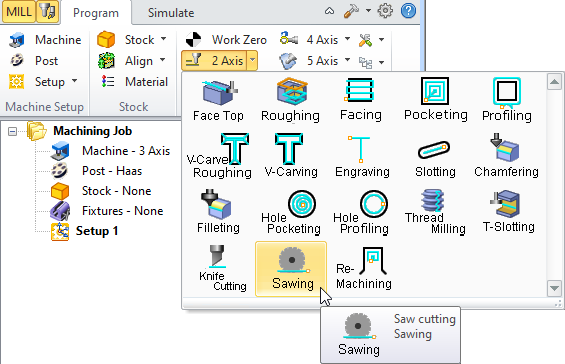Open the gear preferences icon
The image size is (565, 364).
point(385,11)
